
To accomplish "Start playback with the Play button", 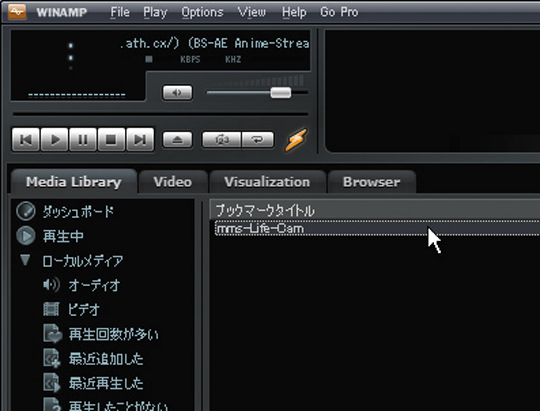I will point(54,140).
